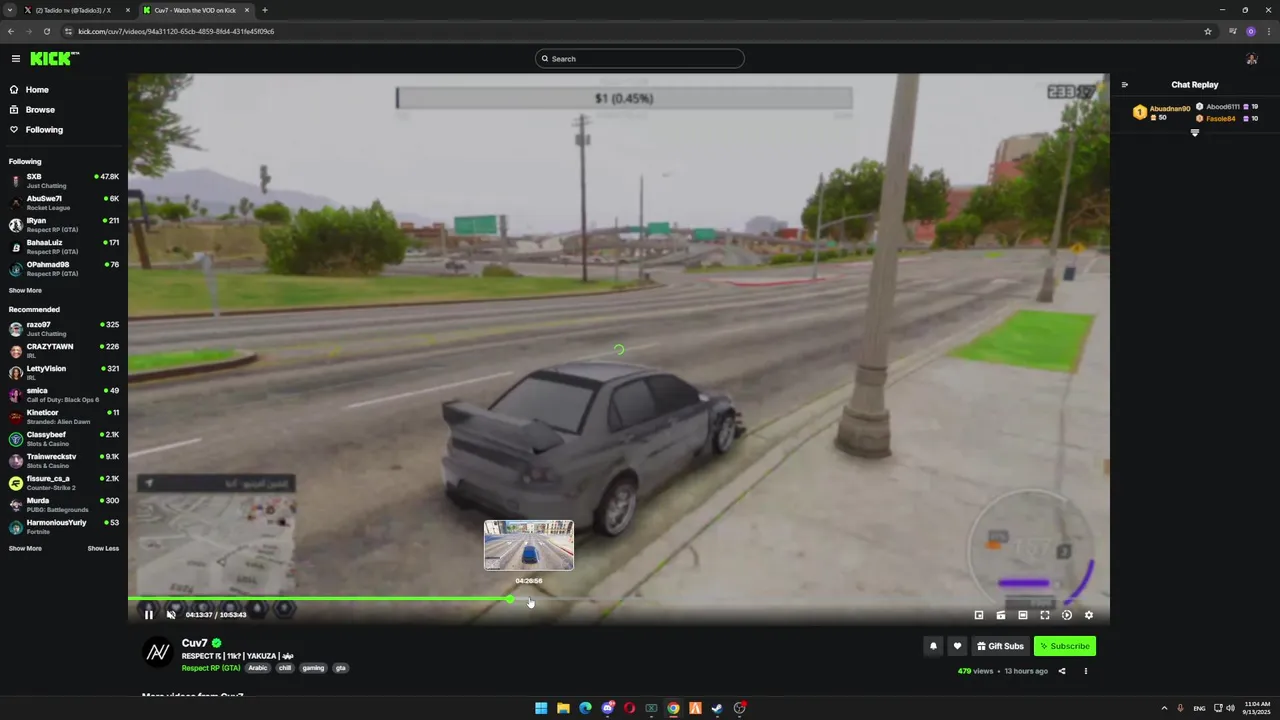The image size is (1280, 720).
Task: Unmute the video with the volume icon
Action: point(171,615)
